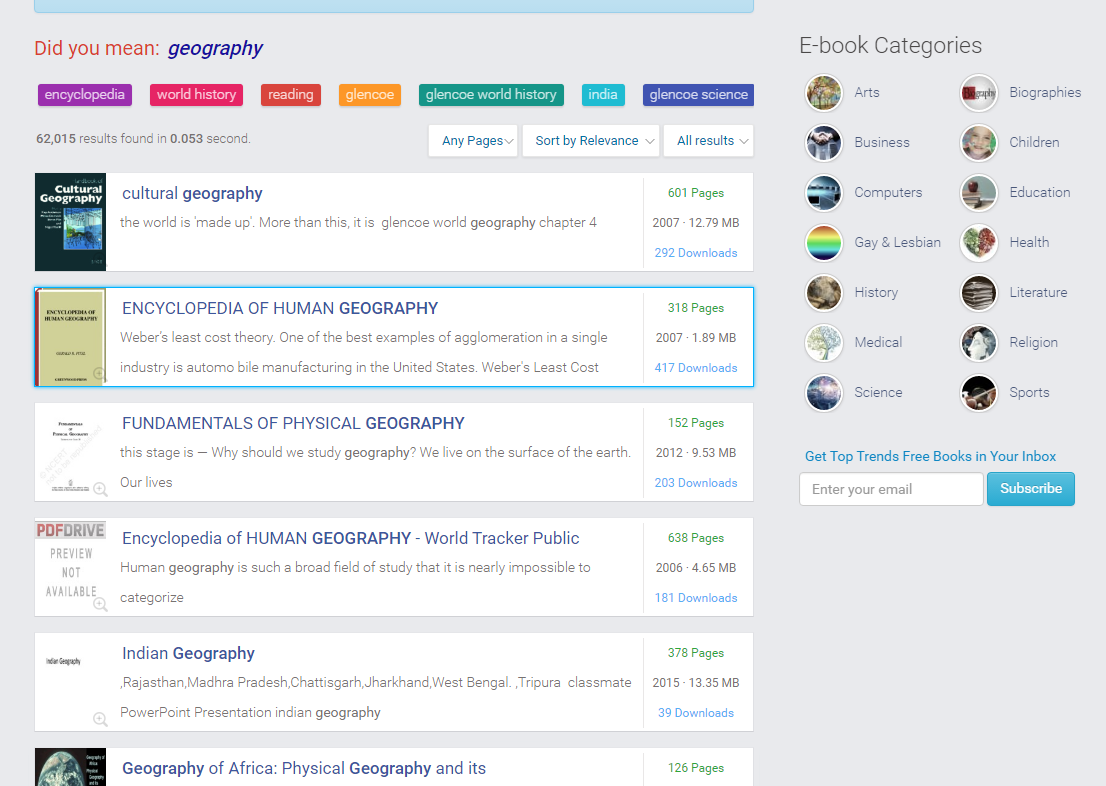Open the Health category icon
This screenshot has height=786, width=1106.
pyautogui.click(x=979, y=243)
